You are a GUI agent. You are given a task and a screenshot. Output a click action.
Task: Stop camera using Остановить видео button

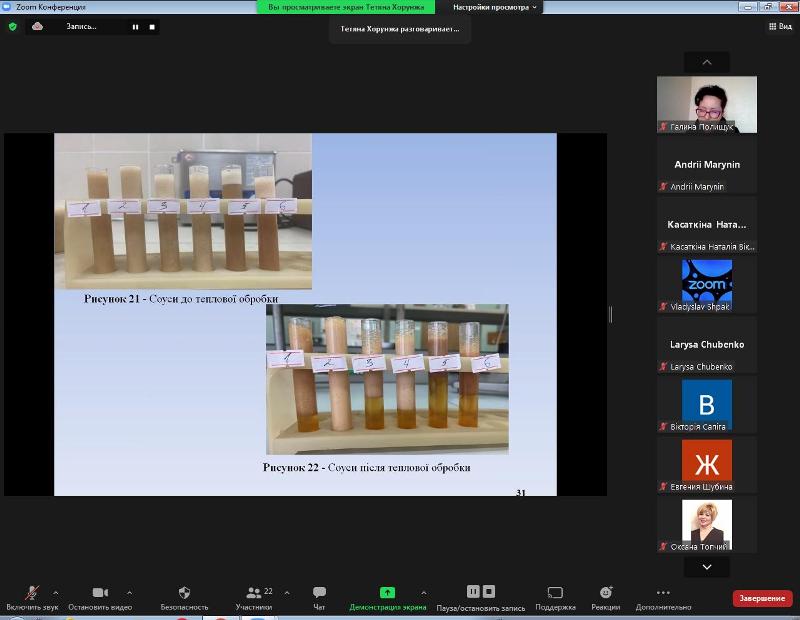pyautogui.click(x=100, y=593)
